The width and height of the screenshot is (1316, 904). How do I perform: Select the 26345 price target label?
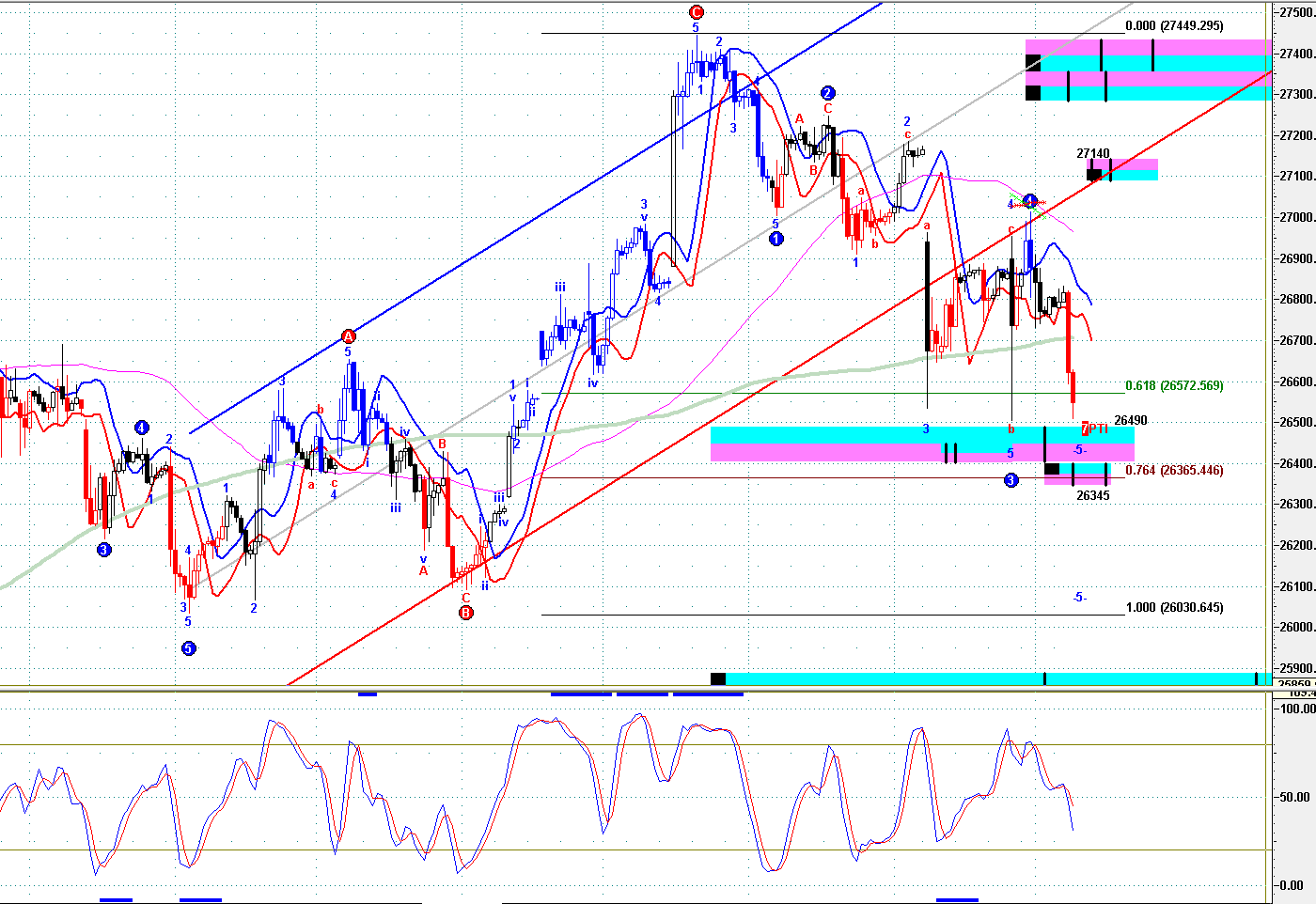pyautogui.click(x=1093, y=495)
